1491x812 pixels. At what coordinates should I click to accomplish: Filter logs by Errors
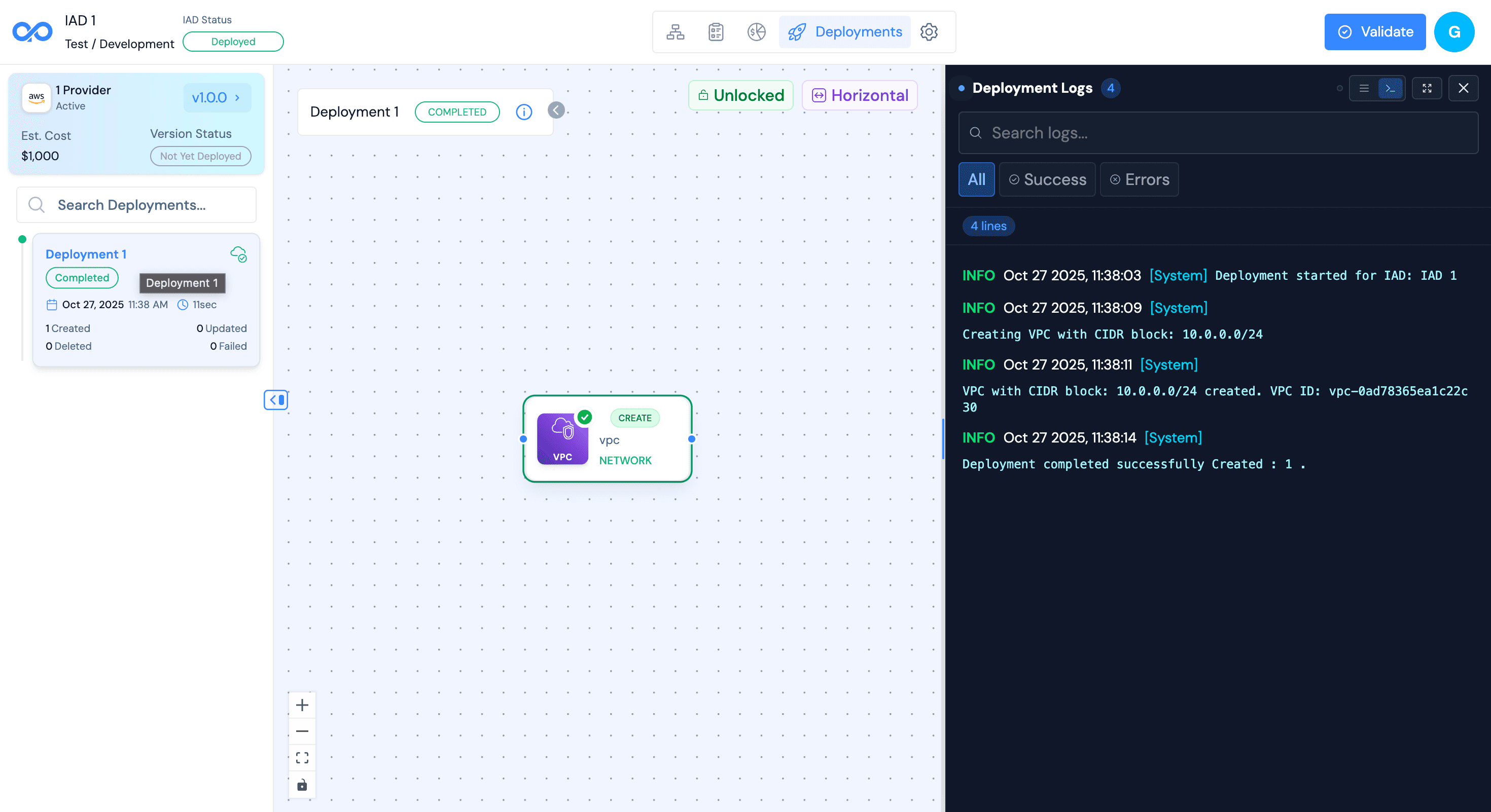(1139, 179)
